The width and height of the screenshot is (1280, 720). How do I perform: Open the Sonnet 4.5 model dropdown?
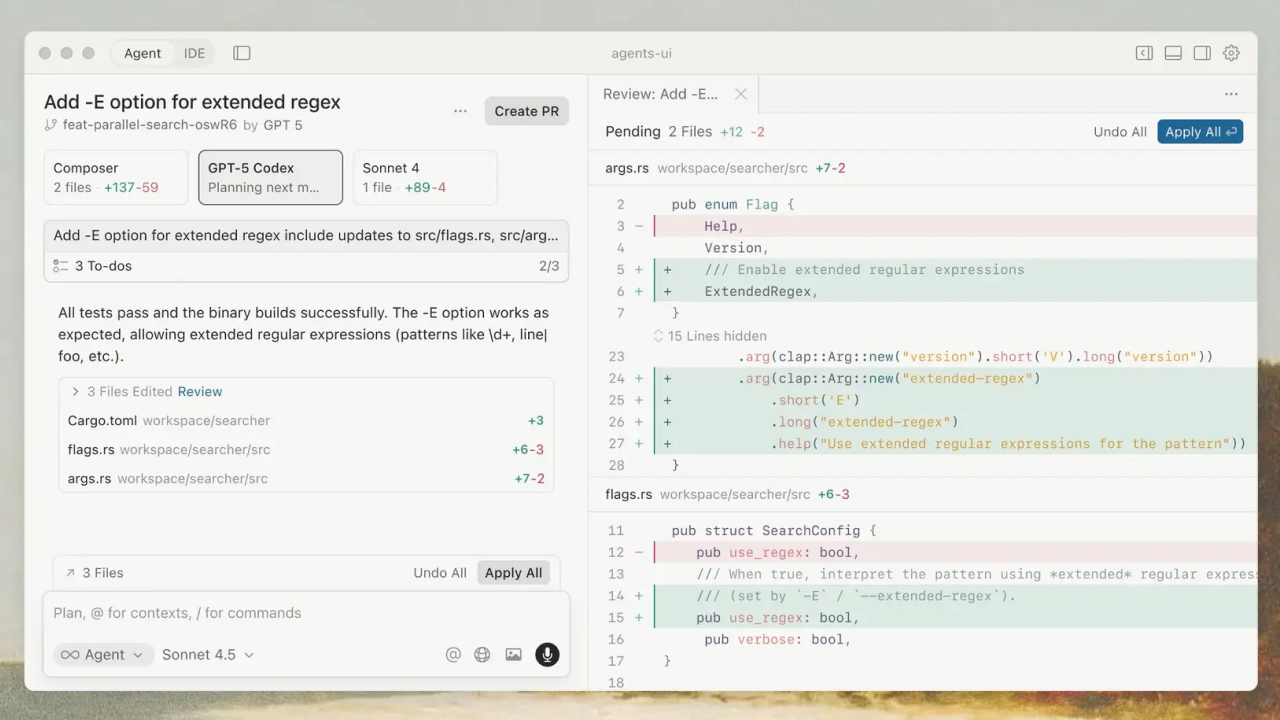[208, 655]
